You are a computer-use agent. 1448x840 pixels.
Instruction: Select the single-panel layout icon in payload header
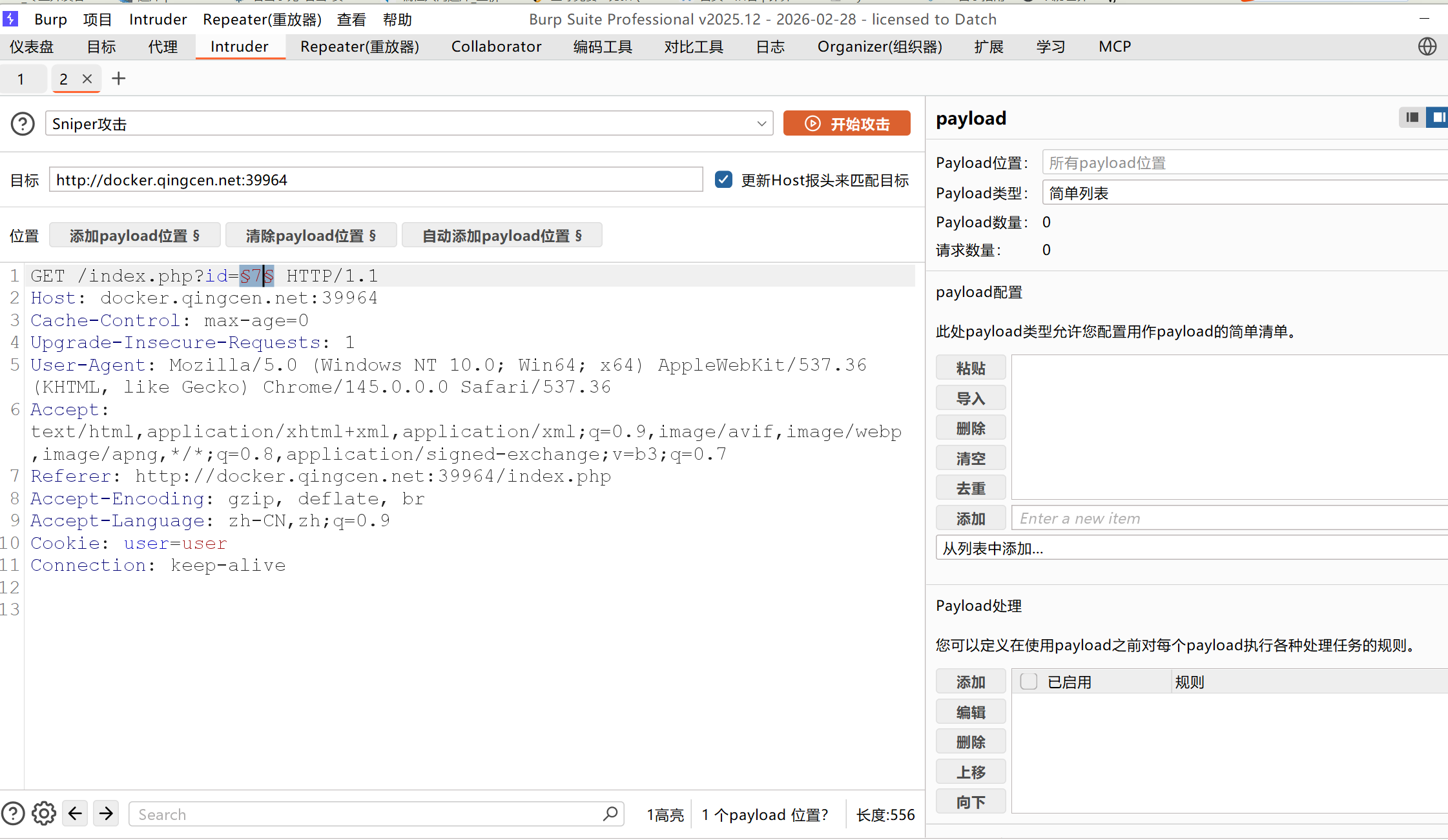pyautogui.click(x=1412, y=117)
